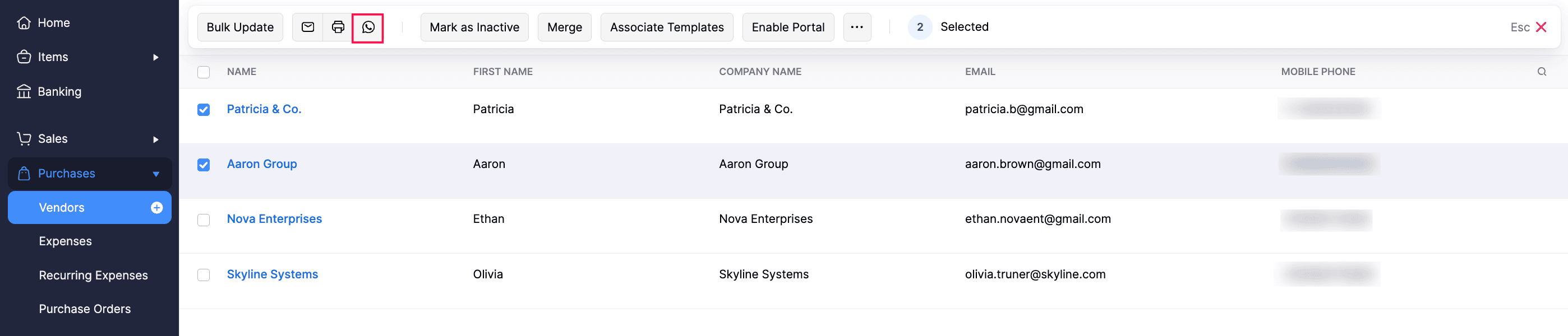
Task: Open the more options ellipsis button
Action: [856, 27]
